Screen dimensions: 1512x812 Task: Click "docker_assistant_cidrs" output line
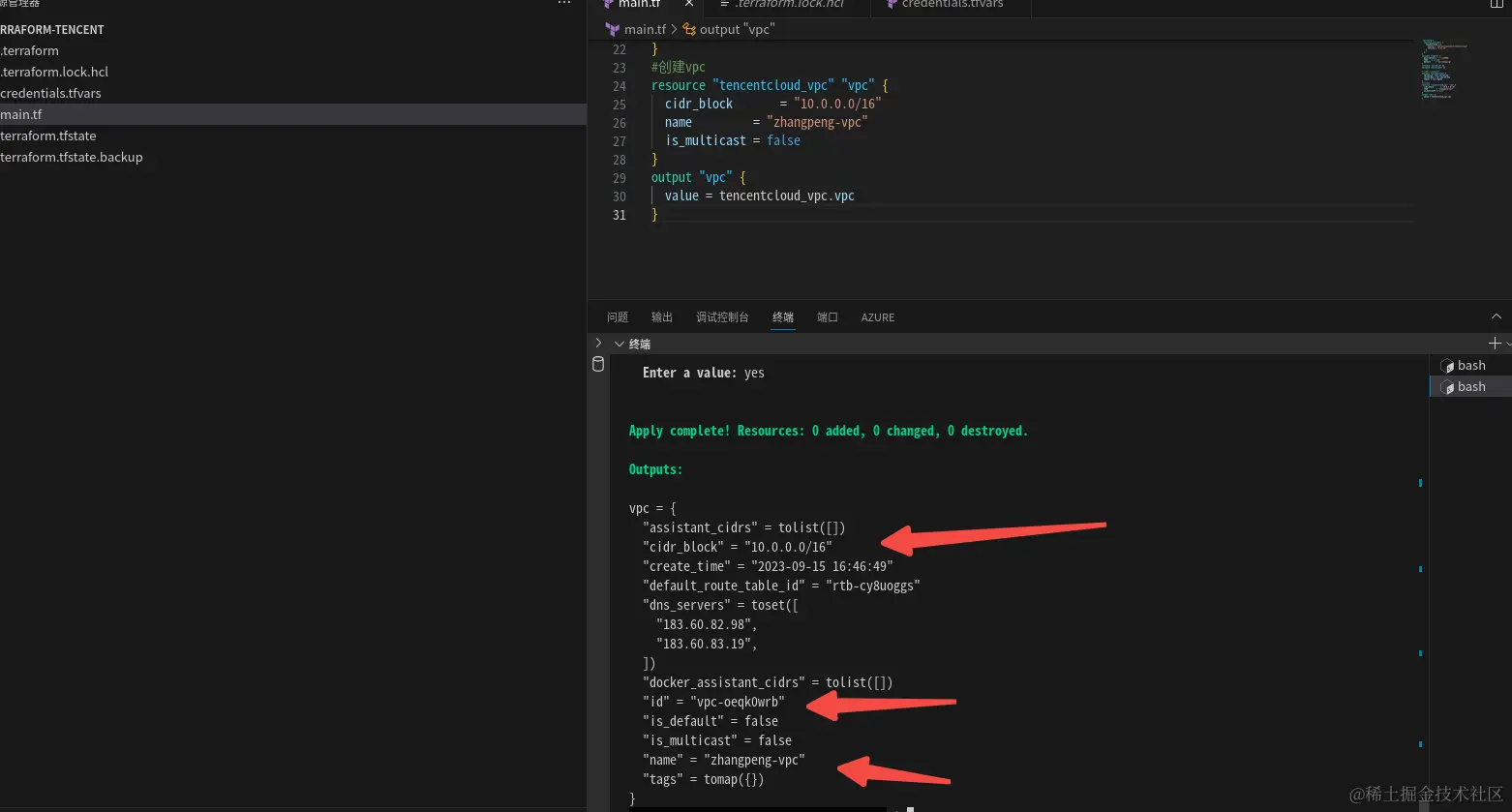(768, 682)
